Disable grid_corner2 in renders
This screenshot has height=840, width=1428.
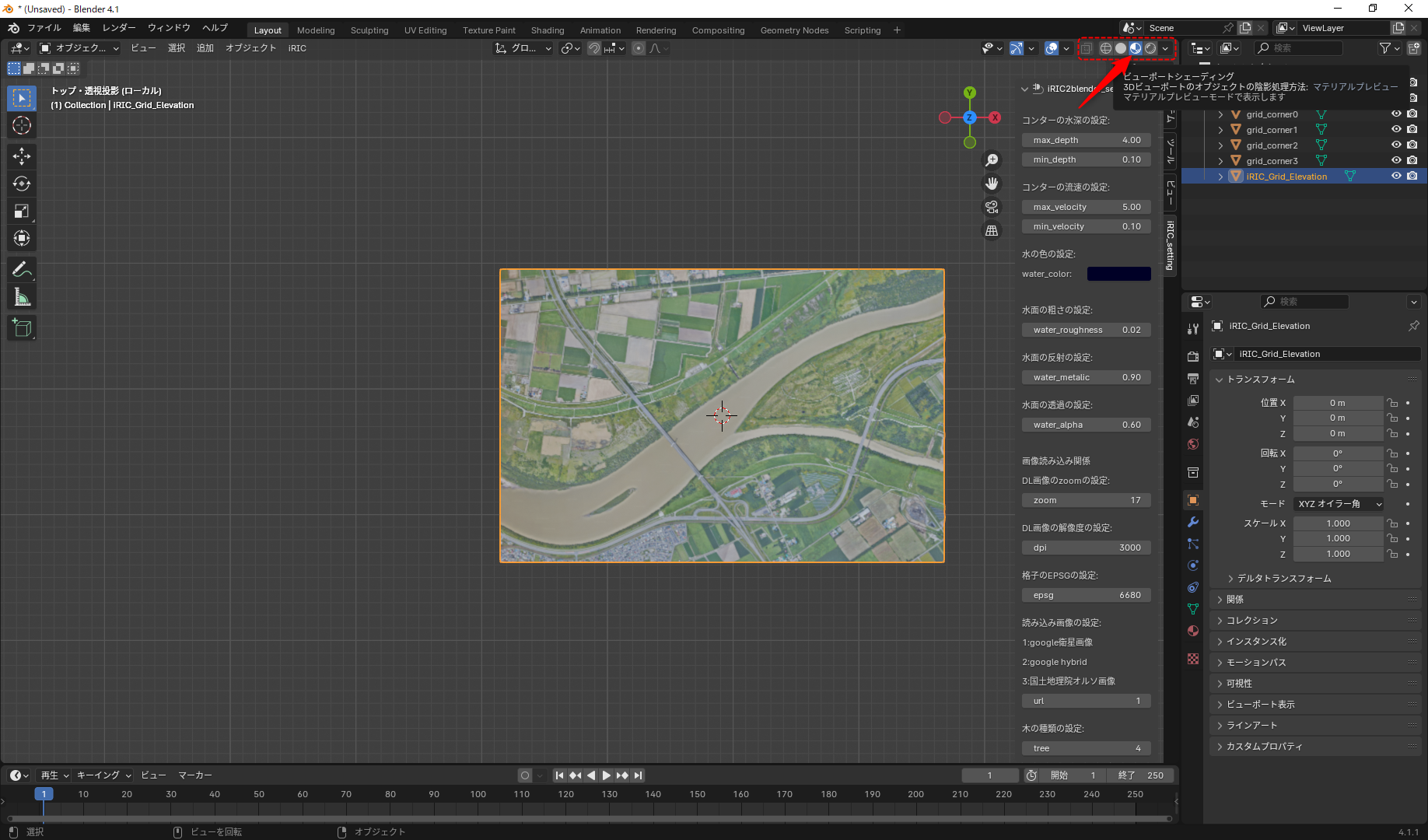coord(1412,145)
